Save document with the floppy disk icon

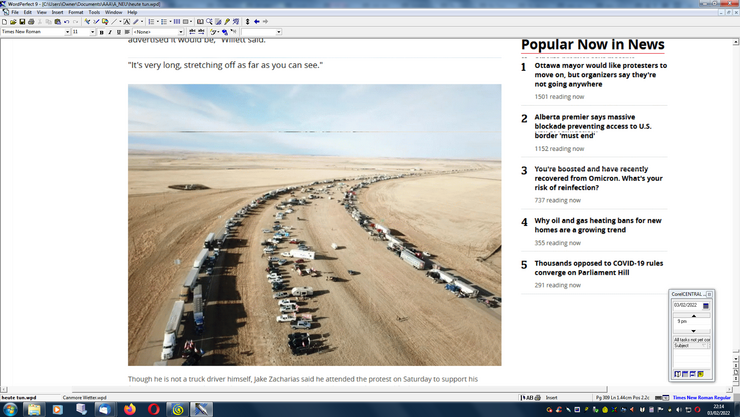tap(22, 22)
